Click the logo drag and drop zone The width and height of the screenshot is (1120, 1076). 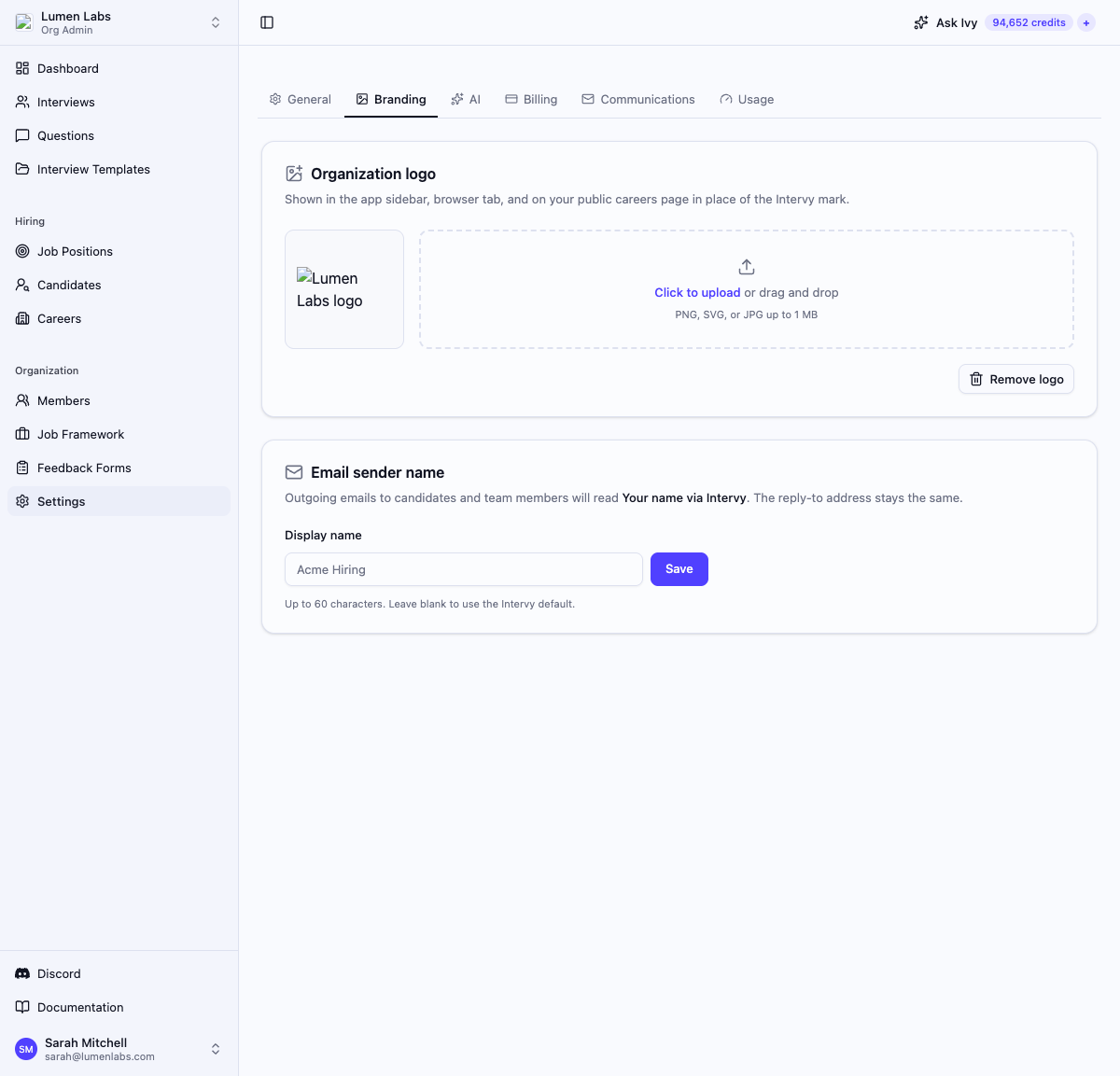pos(747,289)
